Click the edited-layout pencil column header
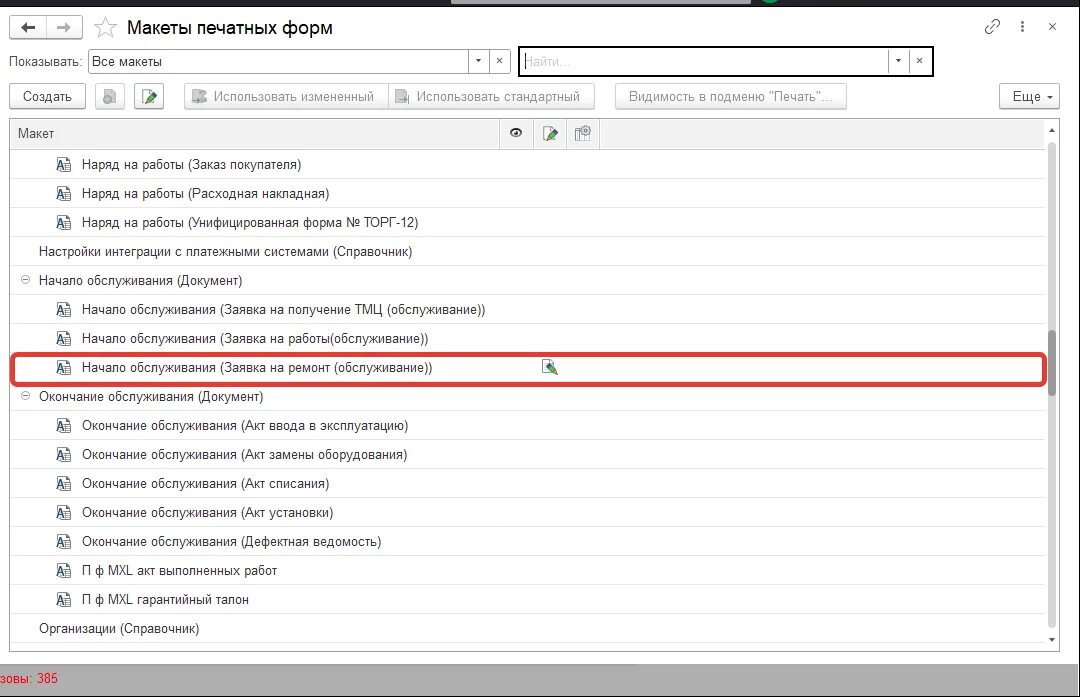The height and width of the screenshot is (697, 1080). click(550, 133)
